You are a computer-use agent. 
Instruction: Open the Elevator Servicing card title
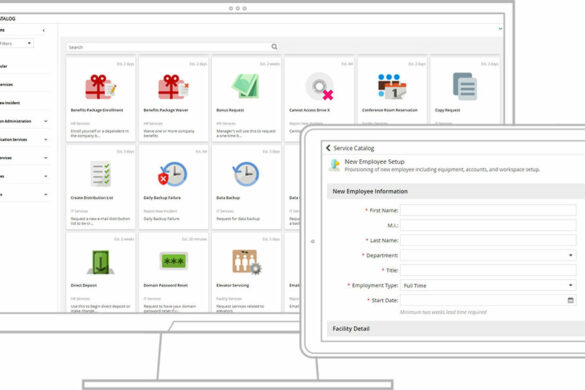coord(232,285)
